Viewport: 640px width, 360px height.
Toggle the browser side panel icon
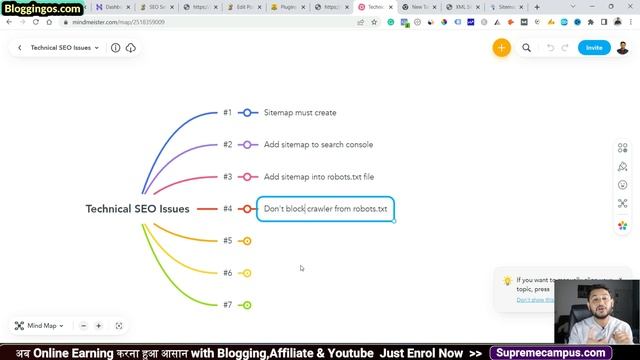604,22
